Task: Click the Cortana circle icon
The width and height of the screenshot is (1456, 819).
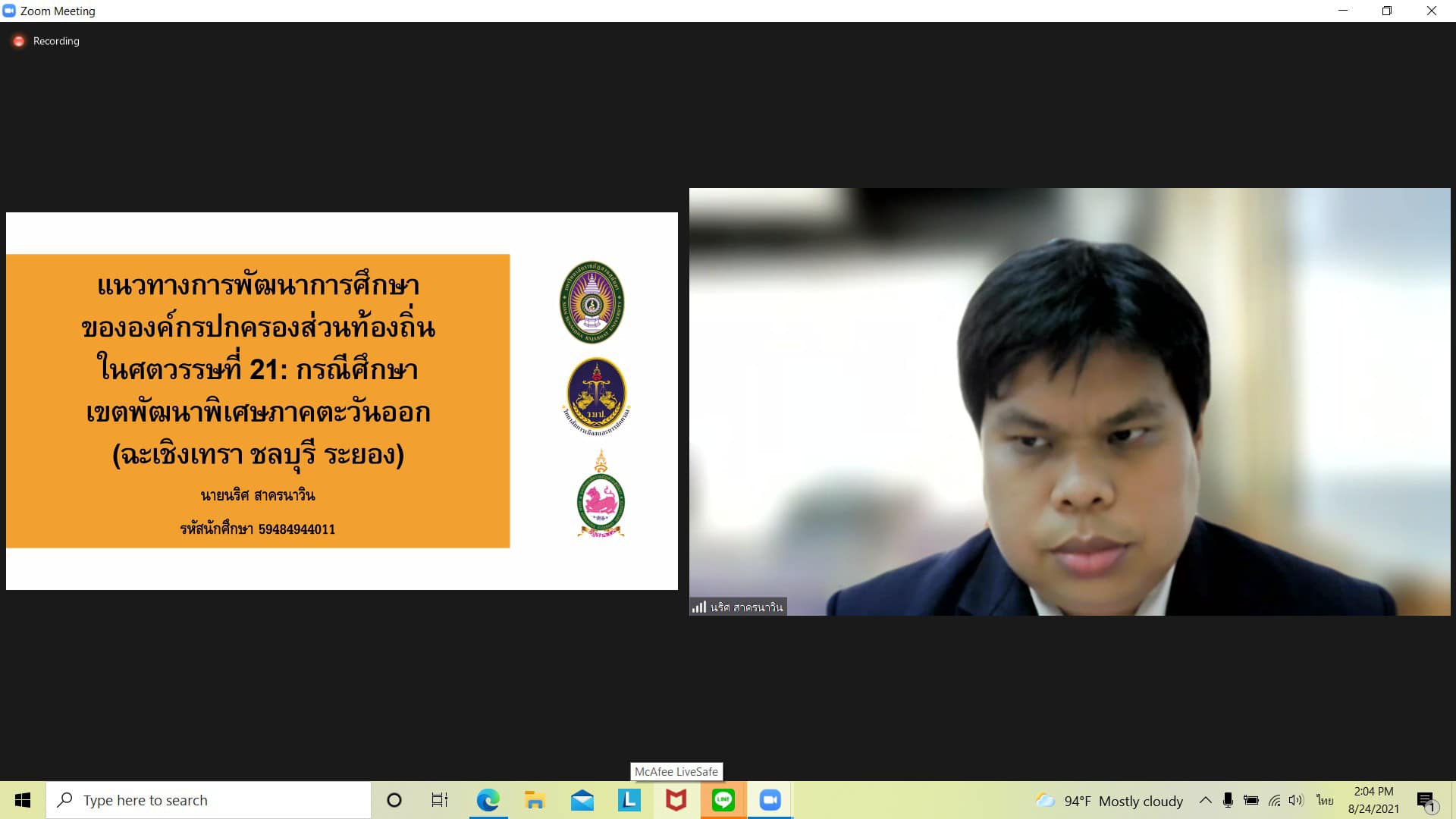Action: [x=394, y=800]
